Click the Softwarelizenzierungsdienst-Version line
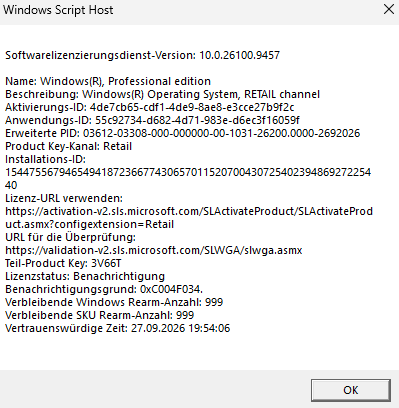The height and width of the screenshot is (408, 399). [x=142, y=55]
